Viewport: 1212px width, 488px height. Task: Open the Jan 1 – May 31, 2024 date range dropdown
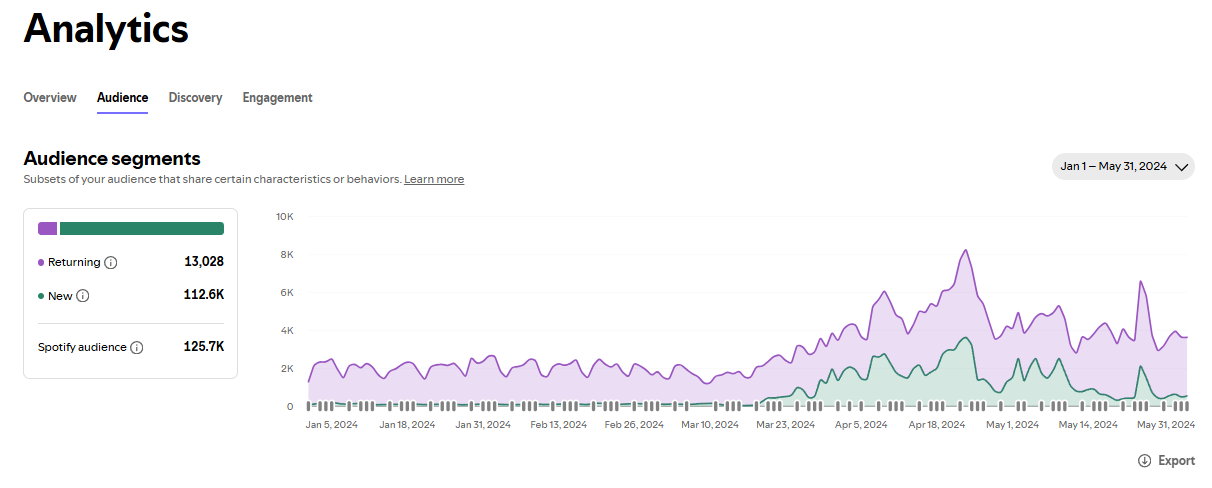pyautogui.click(x=1123, y=167)
